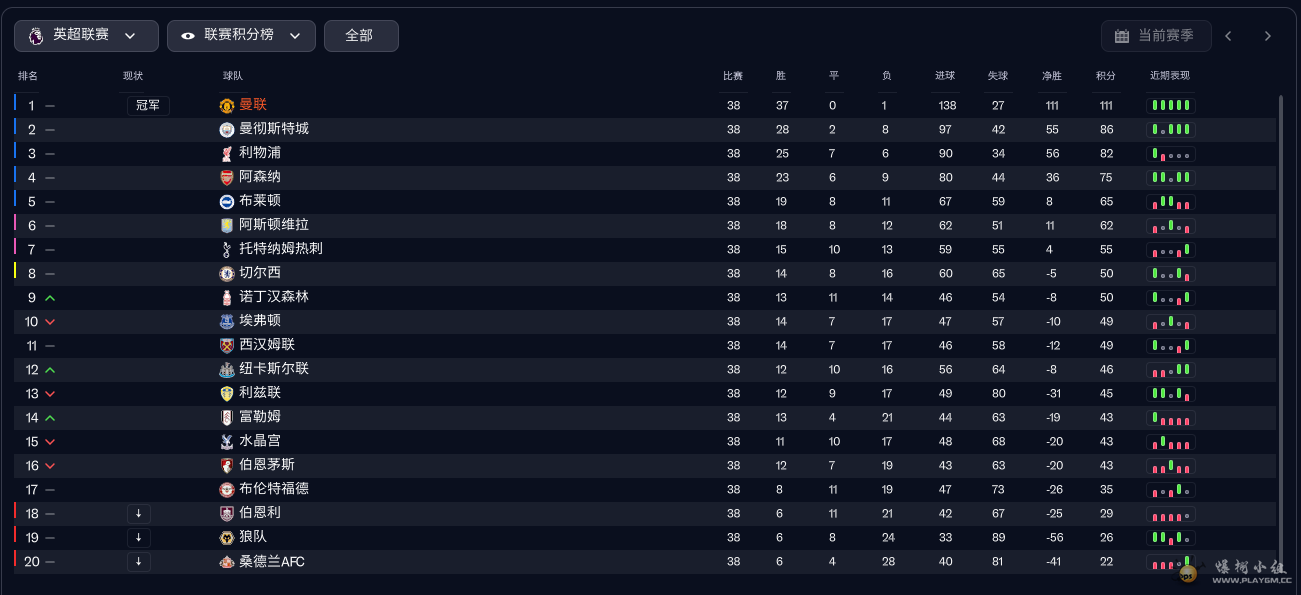Click the relegation arrow badge for 伯恩利
The image size is (1301, 595).
pos(139,513)
